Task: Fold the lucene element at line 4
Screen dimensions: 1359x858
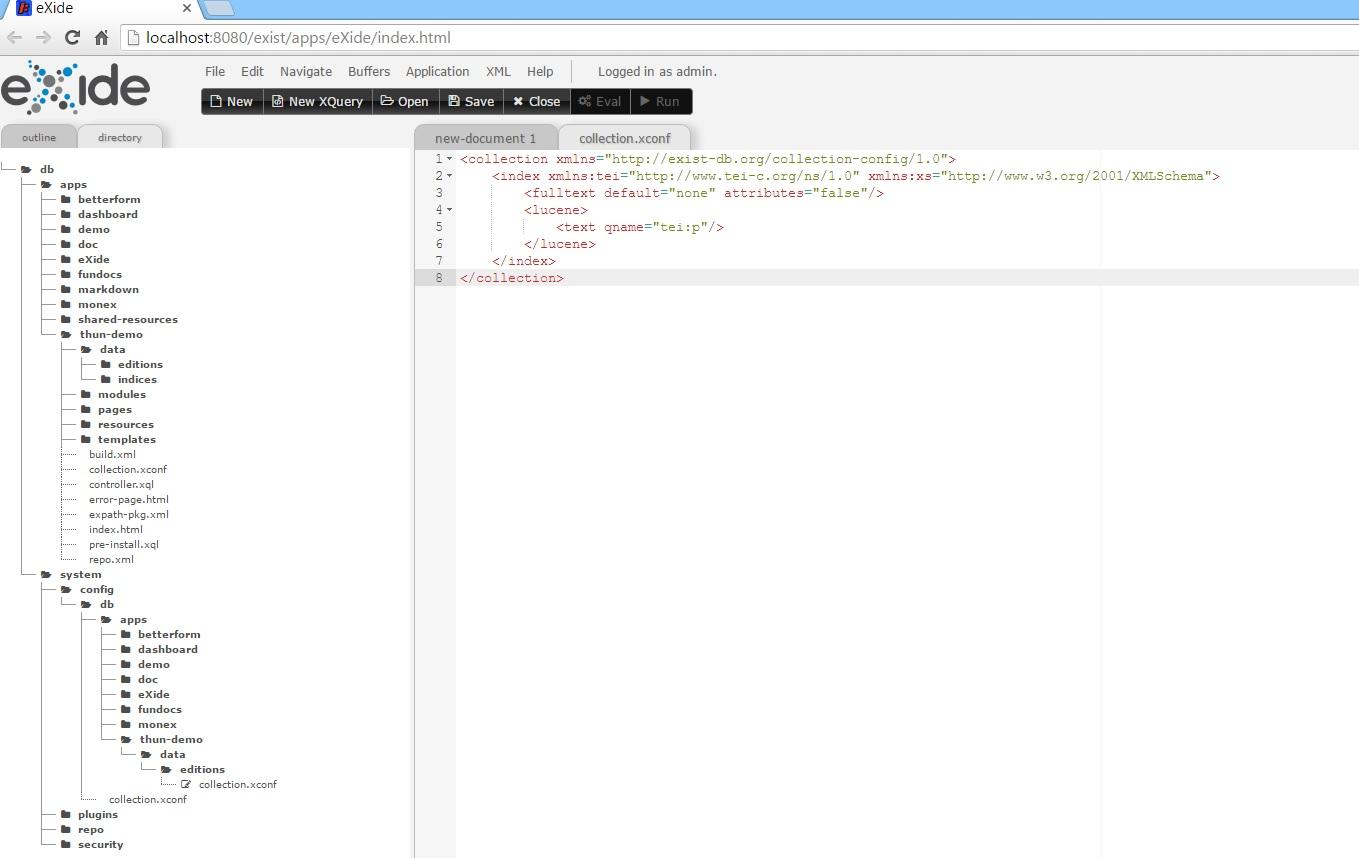Action: (449, 210)
